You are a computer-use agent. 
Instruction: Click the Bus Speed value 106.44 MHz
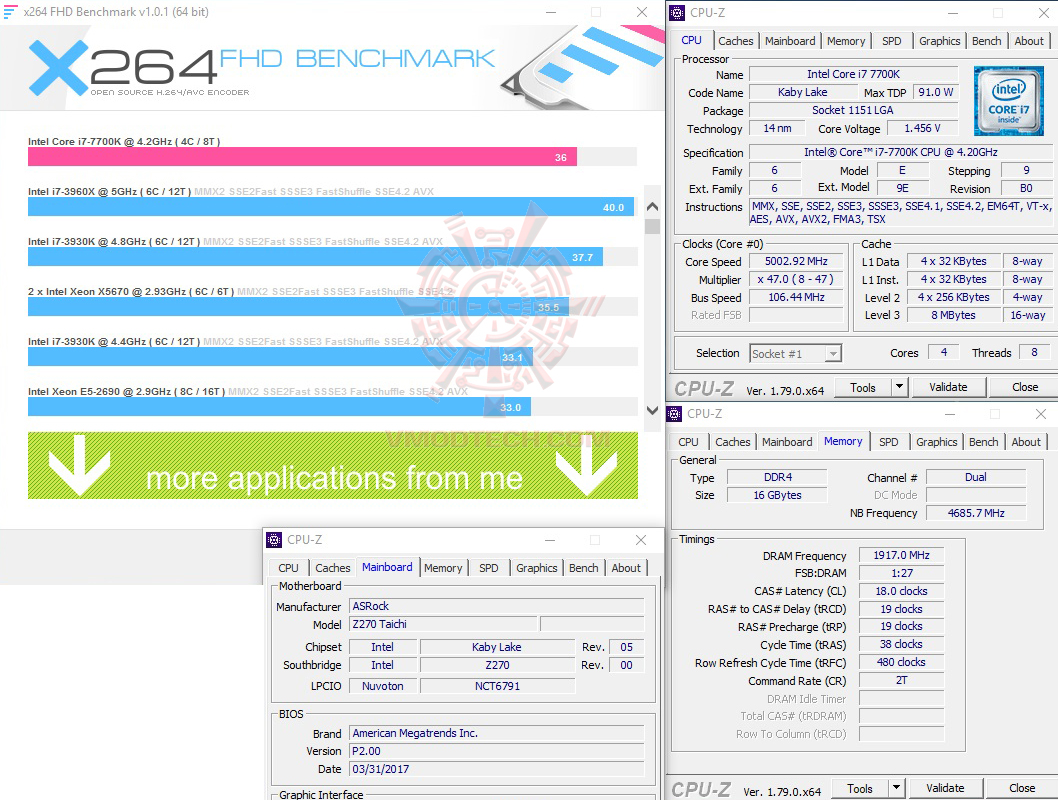[796, 297]
